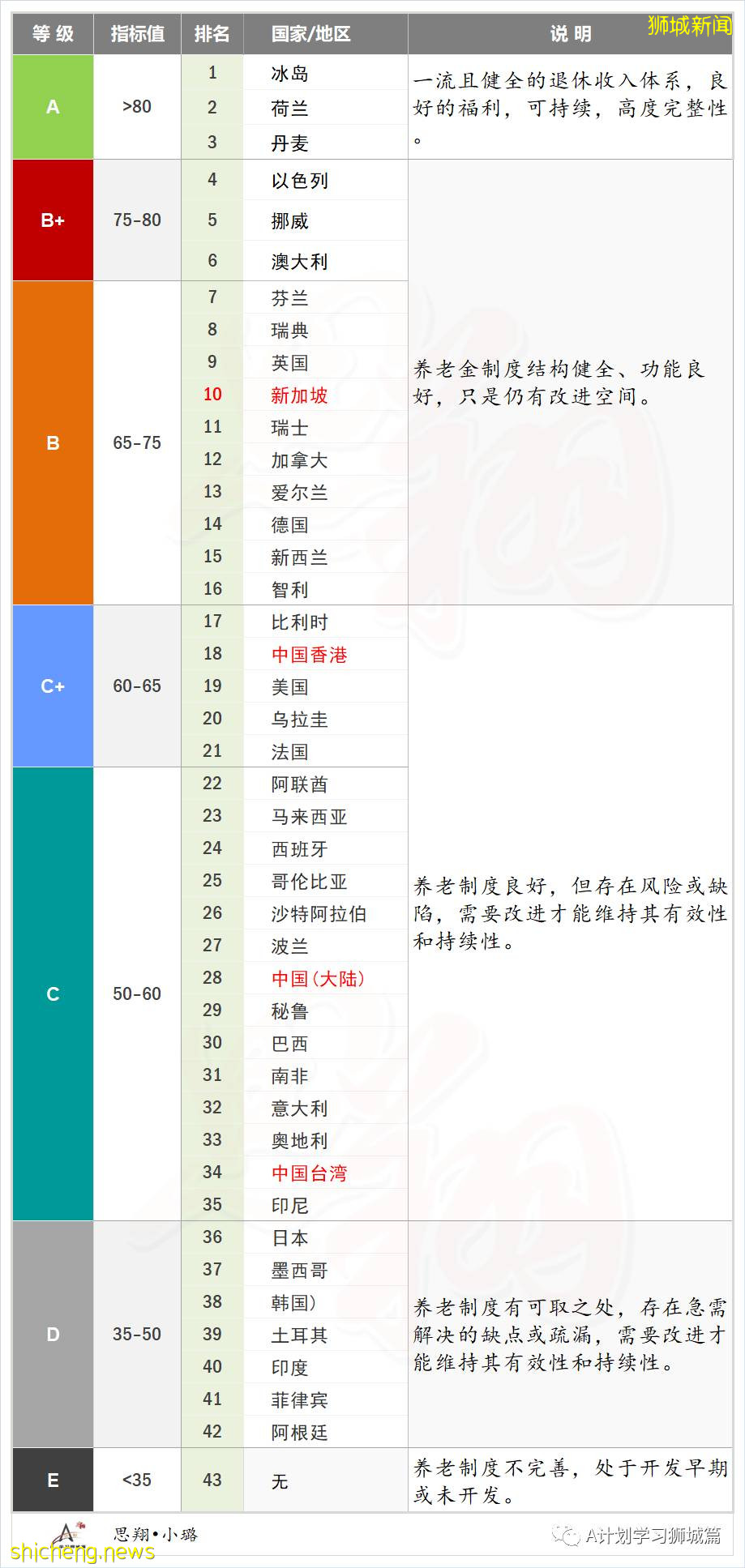The height and width of the screenshot is (1568, 745).
Task: Click the 瑞典 country cell
Action: click(x=325, y=330)
